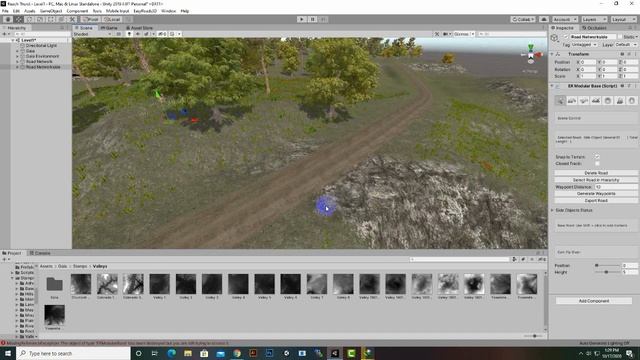Select the Move tool in toolbar
Viewport: 640px width, 360px height.
click(18, 19)
